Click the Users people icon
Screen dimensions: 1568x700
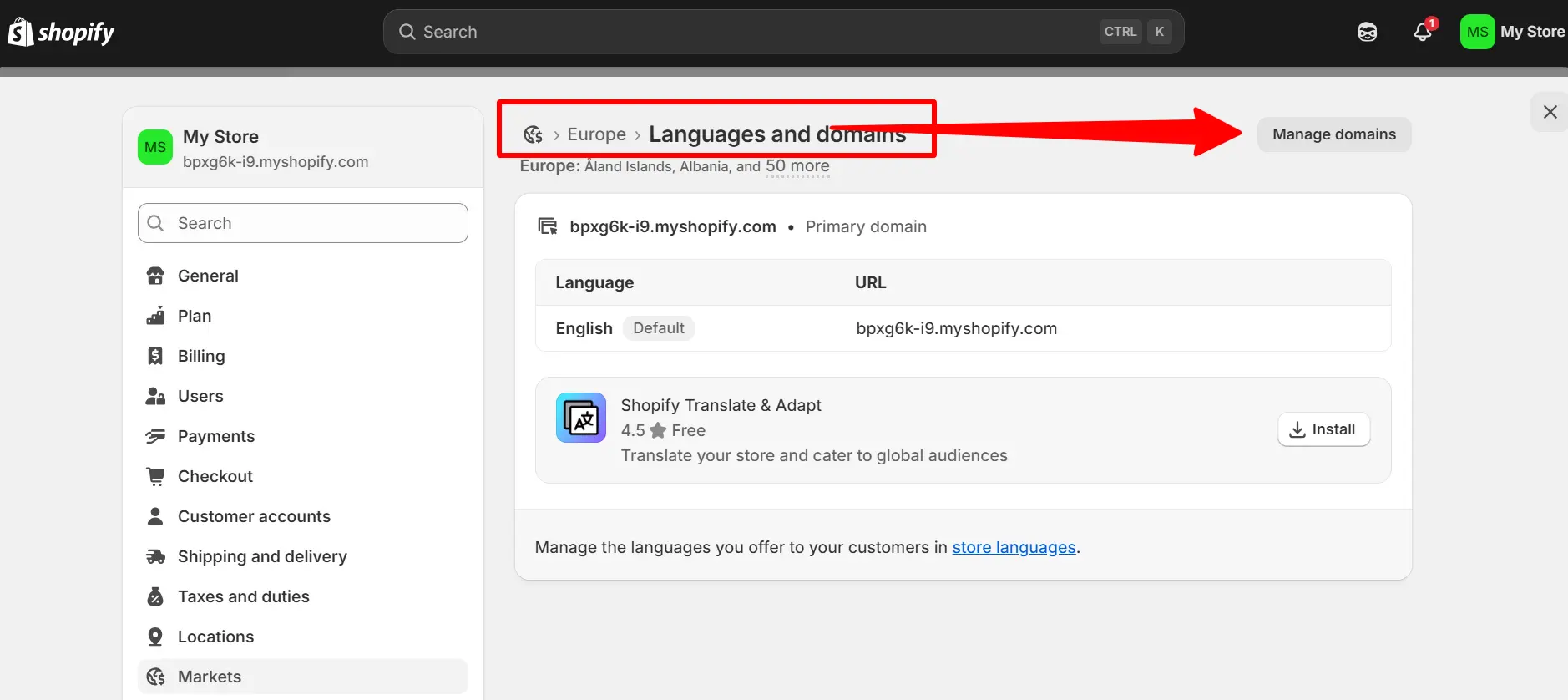tap(155, 396)
